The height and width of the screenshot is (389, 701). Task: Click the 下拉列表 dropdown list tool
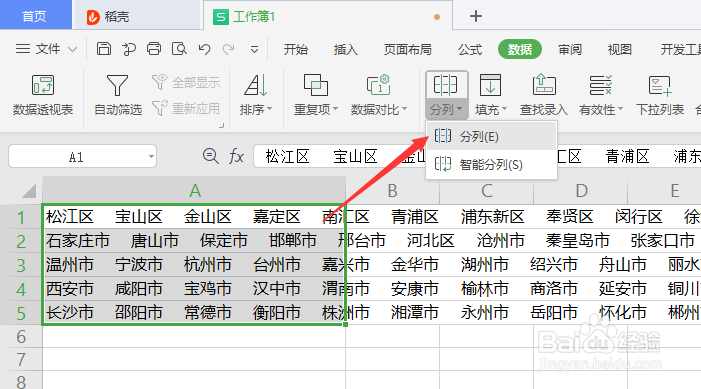(660, 95)
